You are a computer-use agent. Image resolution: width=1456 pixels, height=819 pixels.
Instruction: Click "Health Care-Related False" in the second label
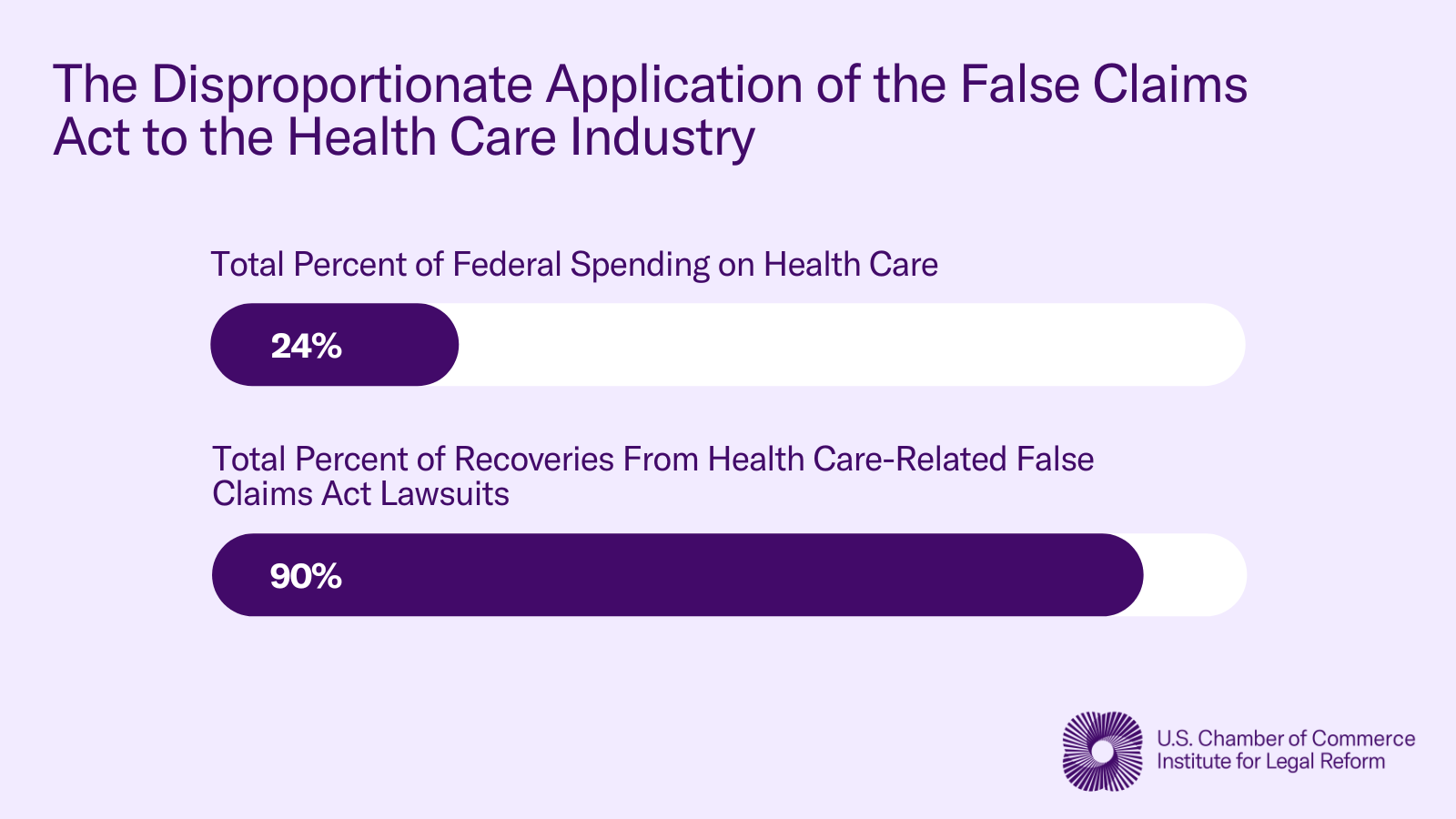pyautogui.click(x=901, y=460)
